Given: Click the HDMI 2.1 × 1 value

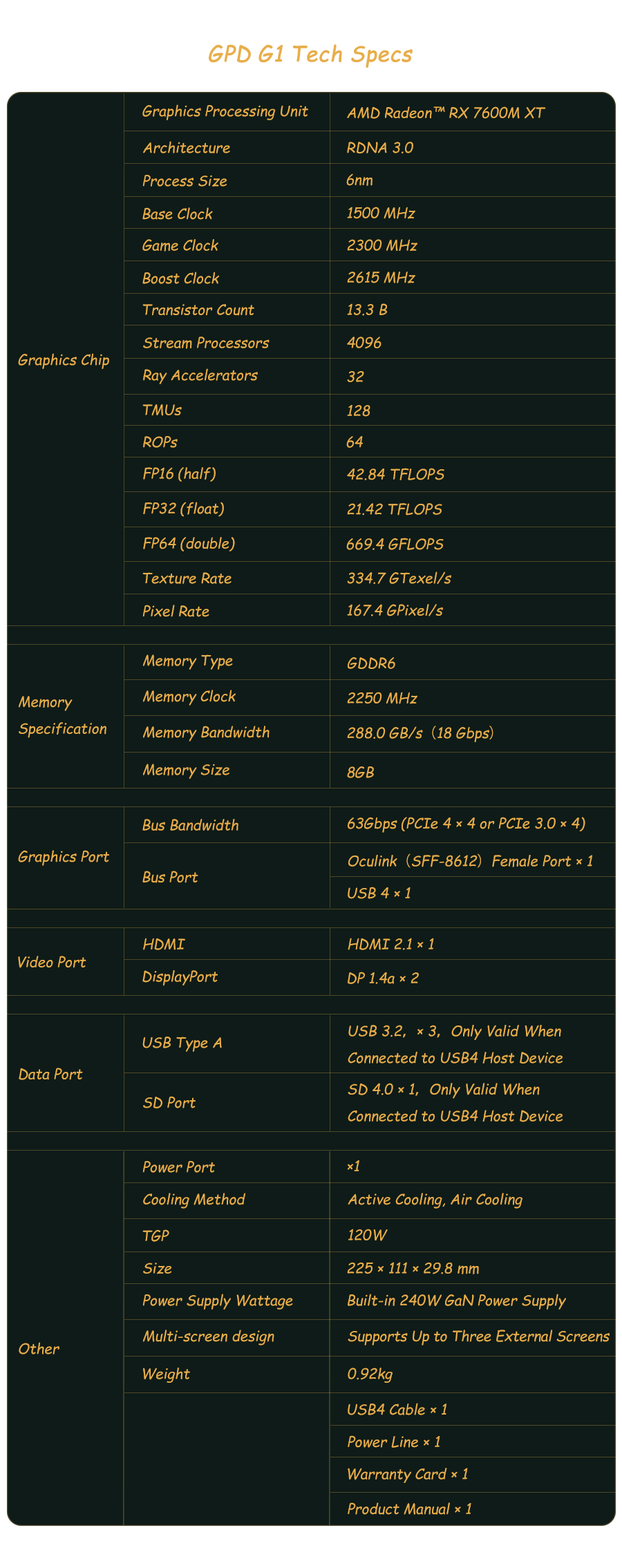Looking at the screenshot, I should pos(391,944).
